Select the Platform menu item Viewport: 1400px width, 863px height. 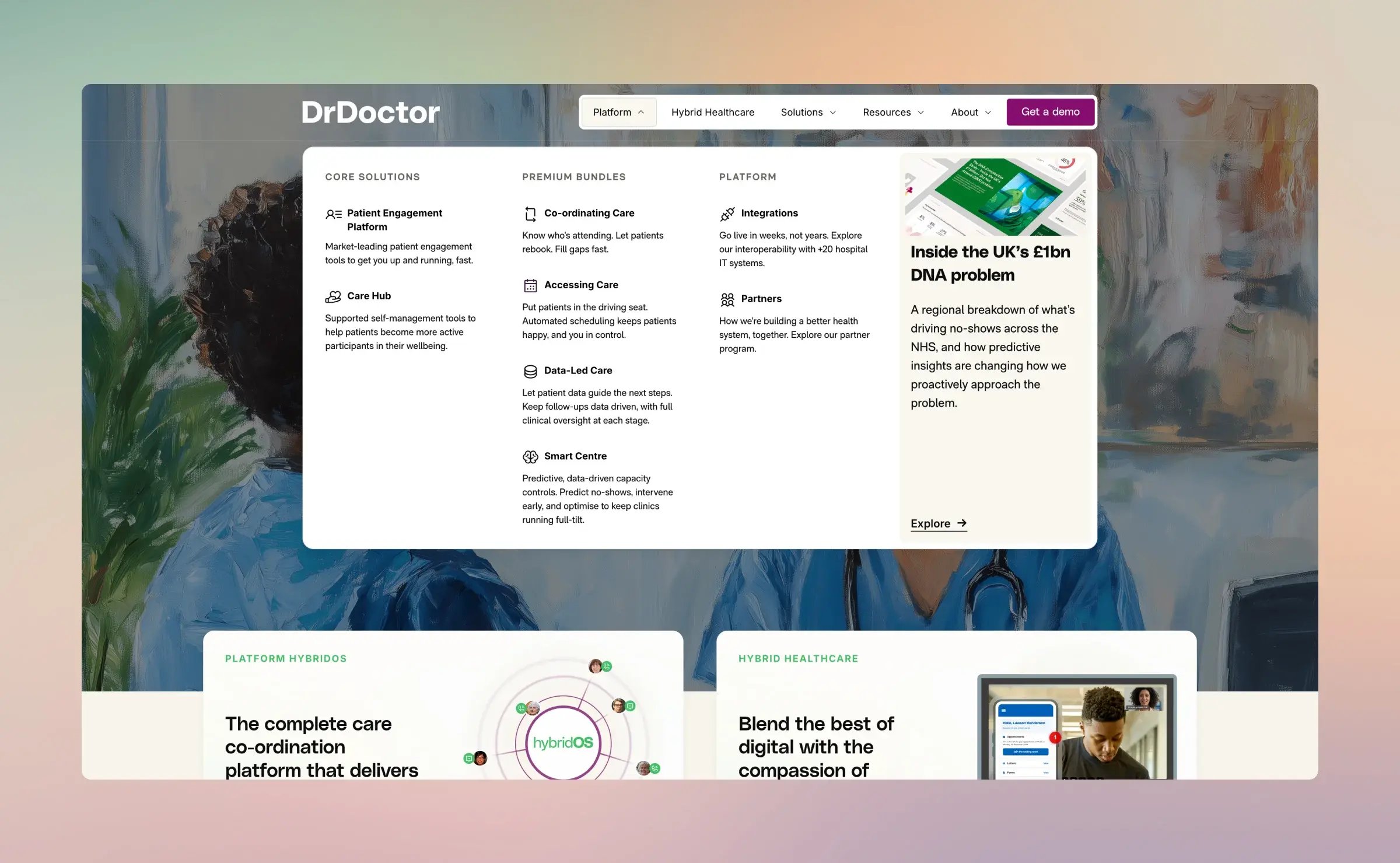[618, 111]
